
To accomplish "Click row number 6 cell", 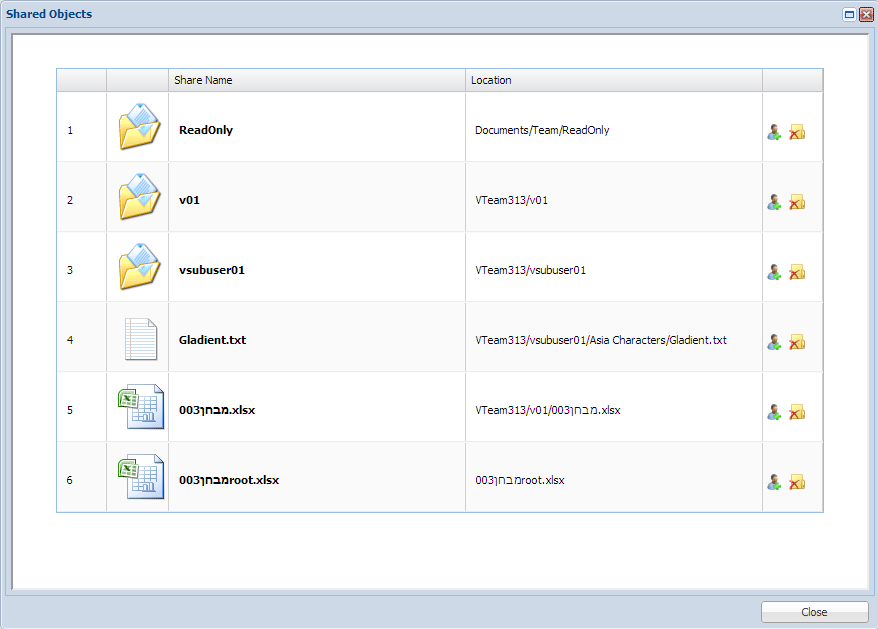I will (81, 477).
